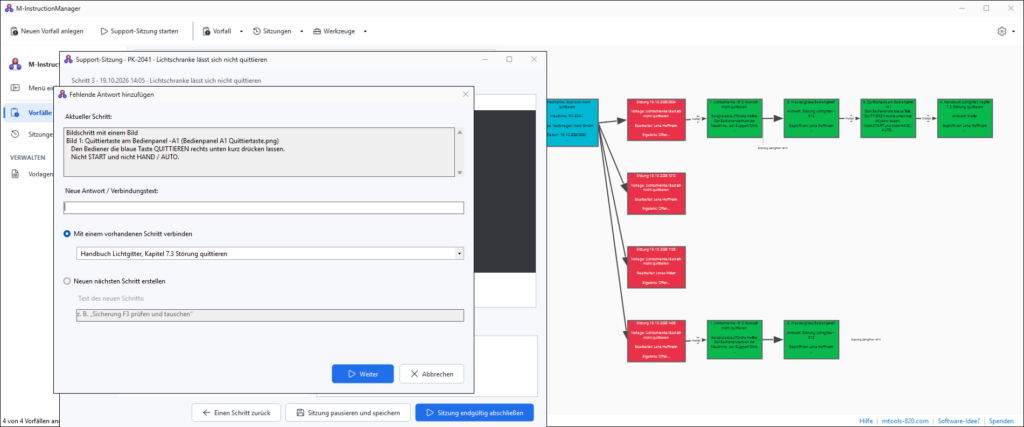Image resolution: width=1024 pixels, height=427 pixels.
Task: Choose Support-Sitzung starten in toolbar
Action: click(139, 31)
